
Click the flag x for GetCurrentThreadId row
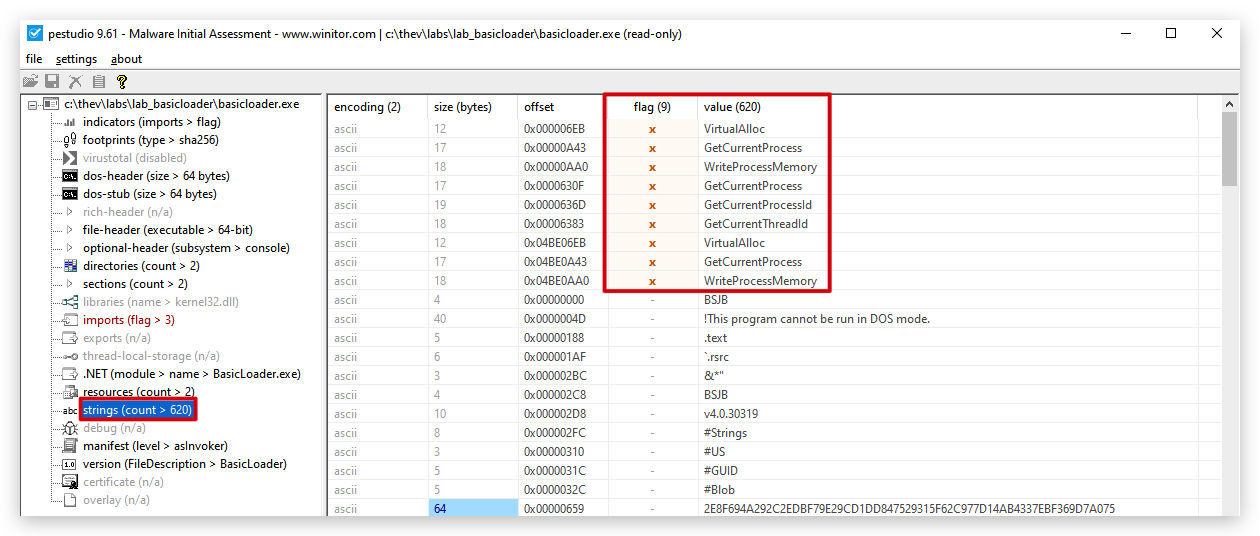click(652, 224)
